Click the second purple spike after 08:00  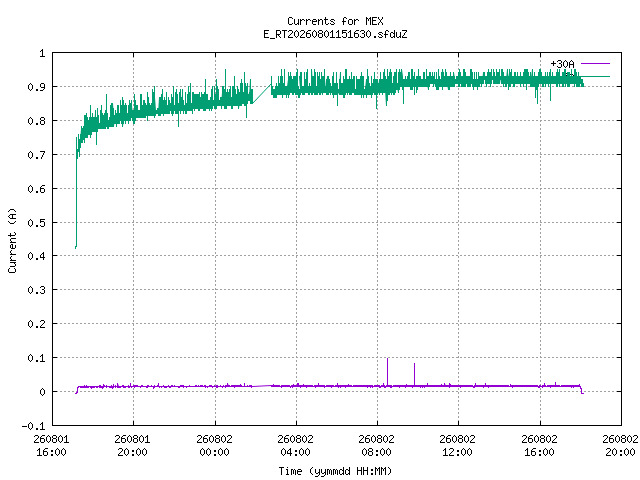(414, 374)
